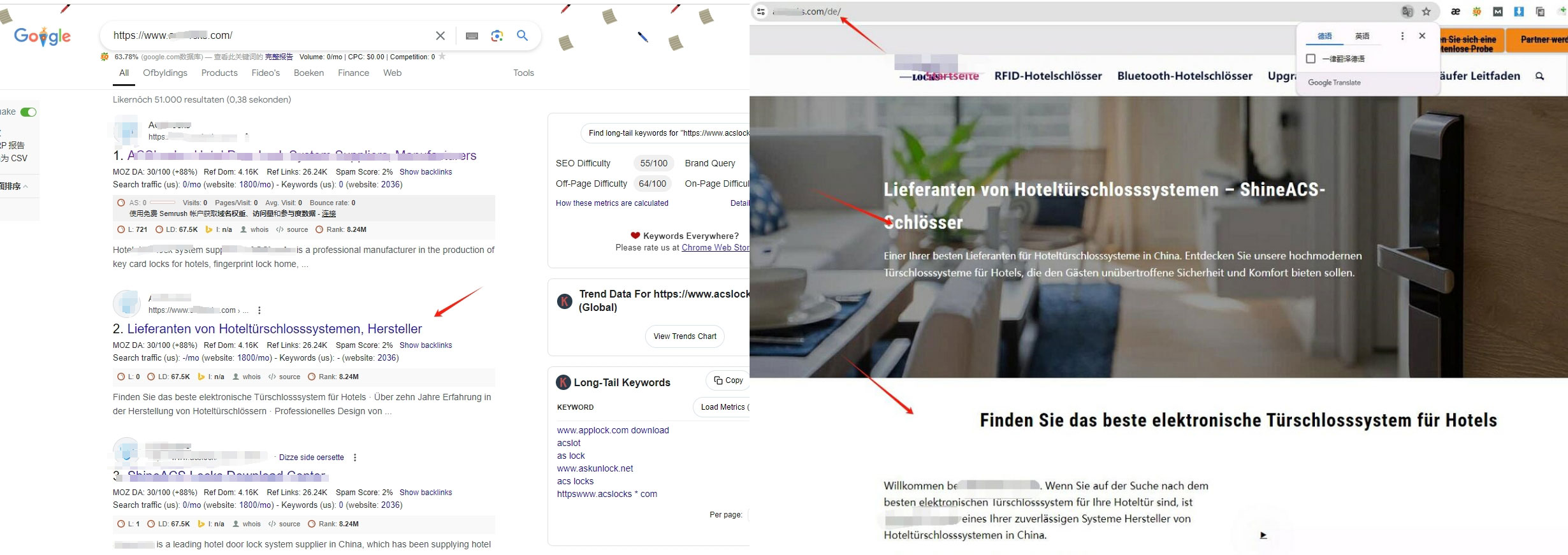Open Google search by image camera icon
1568x555 pixels.
(x=497, y=36)
